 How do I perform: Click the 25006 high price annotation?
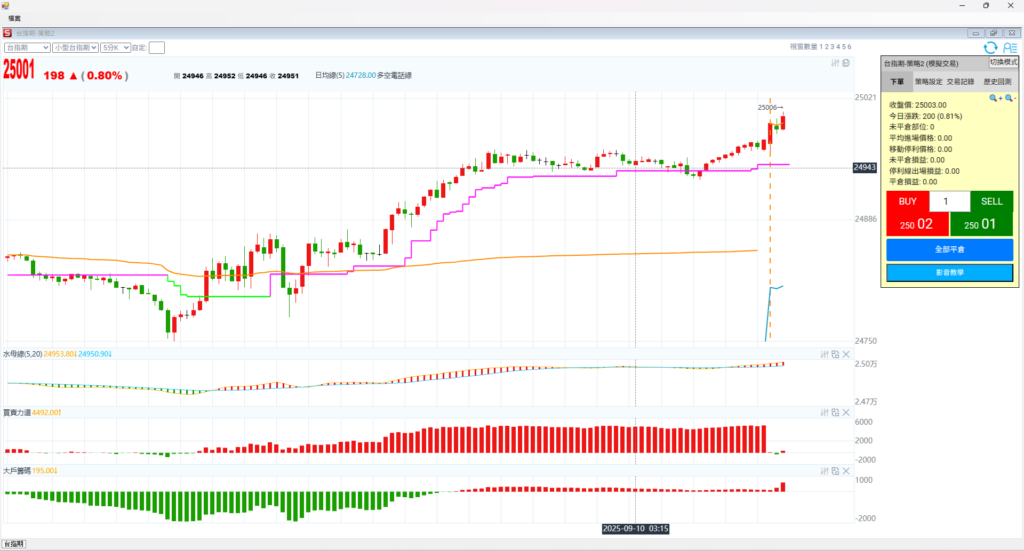coord(770,108)
